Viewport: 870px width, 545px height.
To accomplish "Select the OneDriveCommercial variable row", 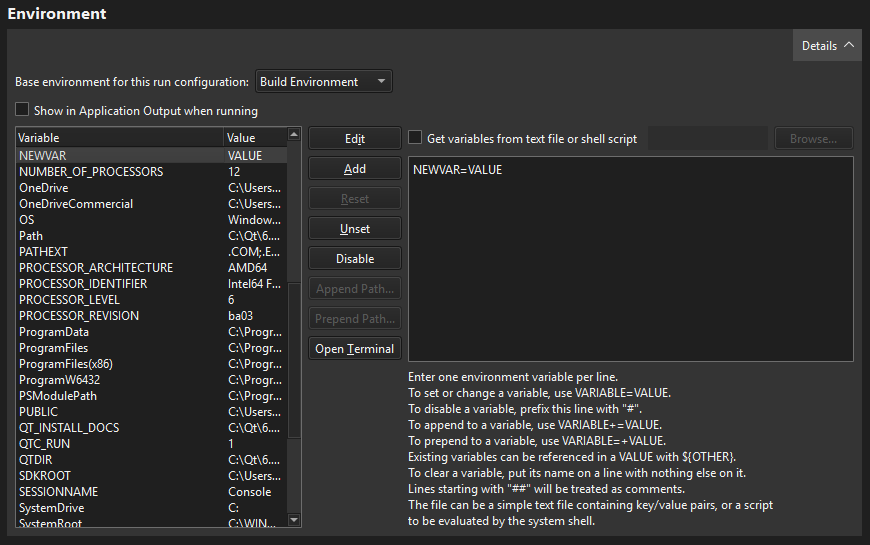I will coord(151,204).
